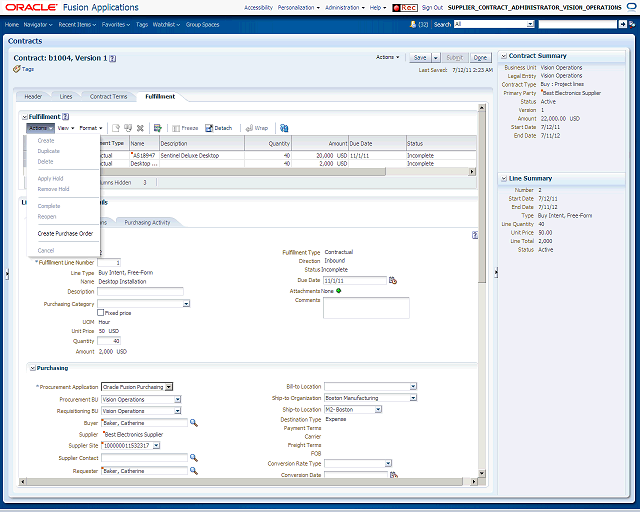Collapse the Line Summary panel

(504, 178)
